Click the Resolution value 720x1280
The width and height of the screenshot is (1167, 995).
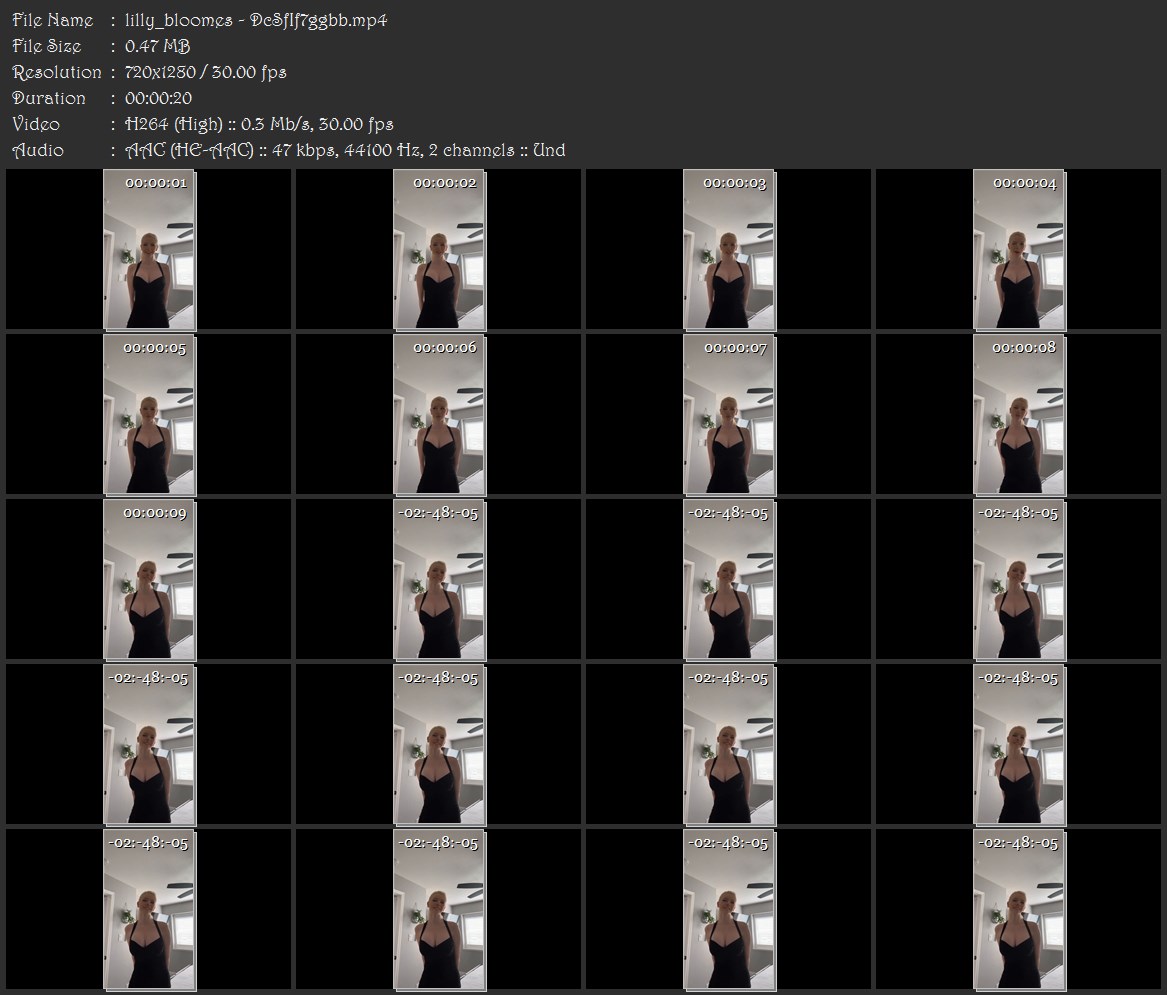160,72
